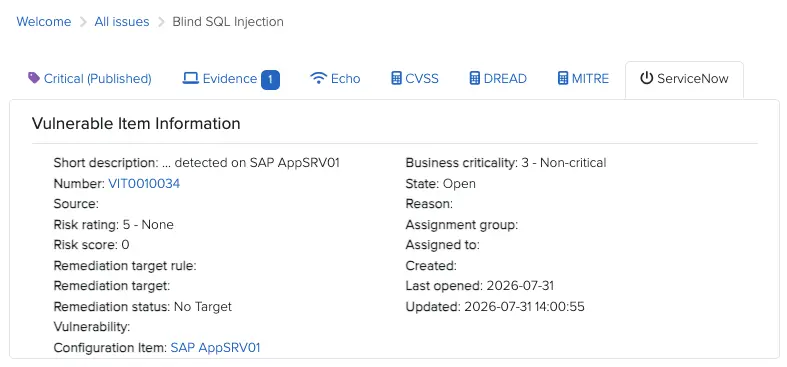Image resolution: width=787 pixels, height=367 pixels.
Task: Open the Critical (Published) tab
Action: click(90, 79)
